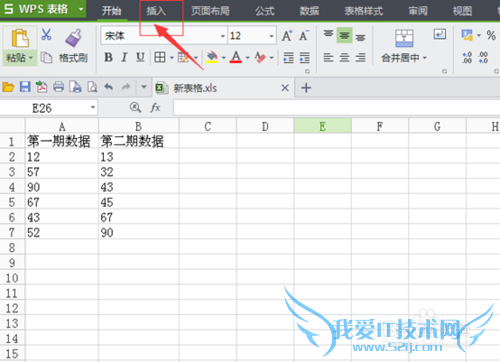Expand the fill color dropdown arrow
This screenshot has width=500, height=362.
click(223, 58)
